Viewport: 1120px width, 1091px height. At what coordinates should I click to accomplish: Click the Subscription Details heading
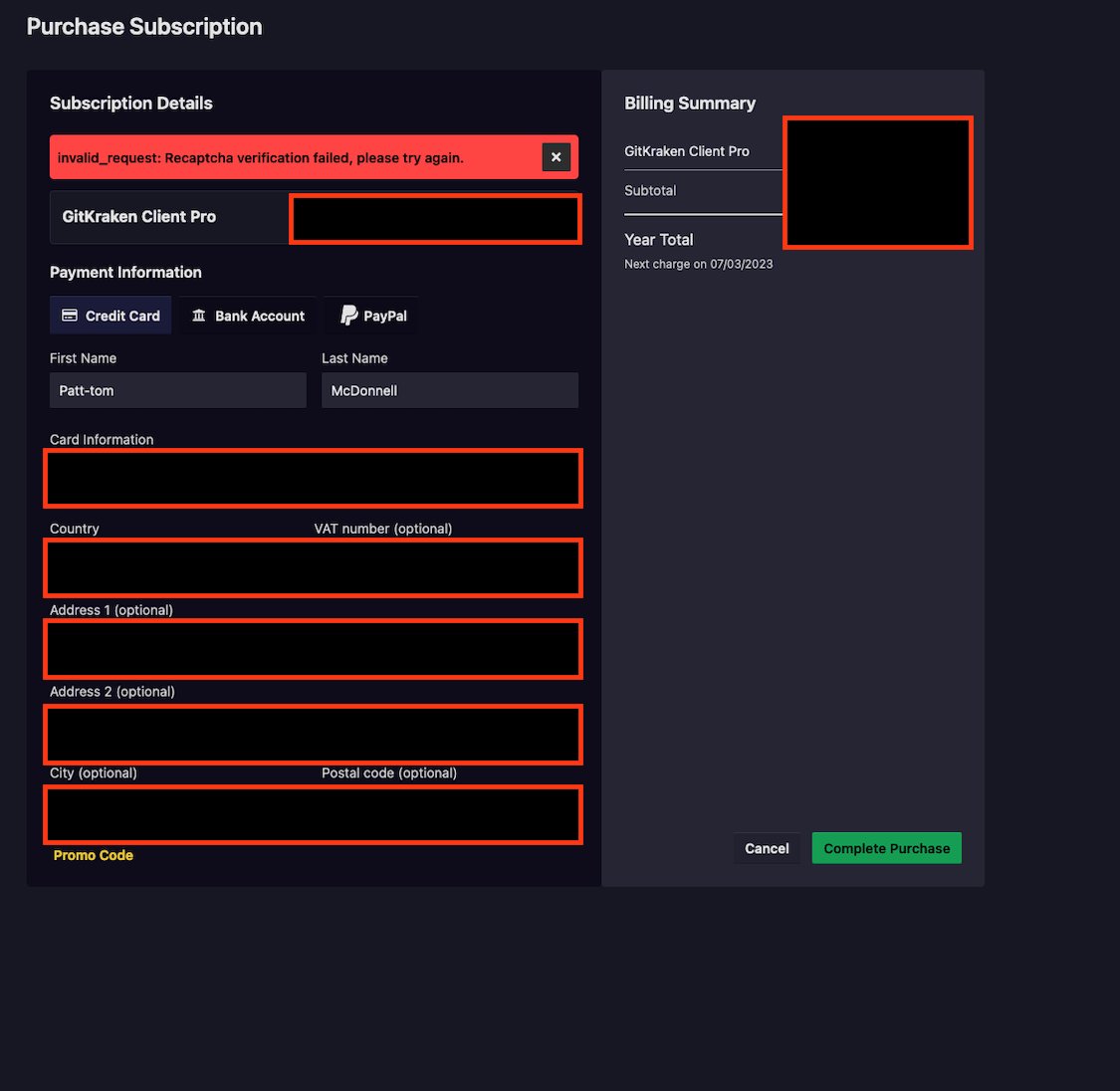point(131,104)
